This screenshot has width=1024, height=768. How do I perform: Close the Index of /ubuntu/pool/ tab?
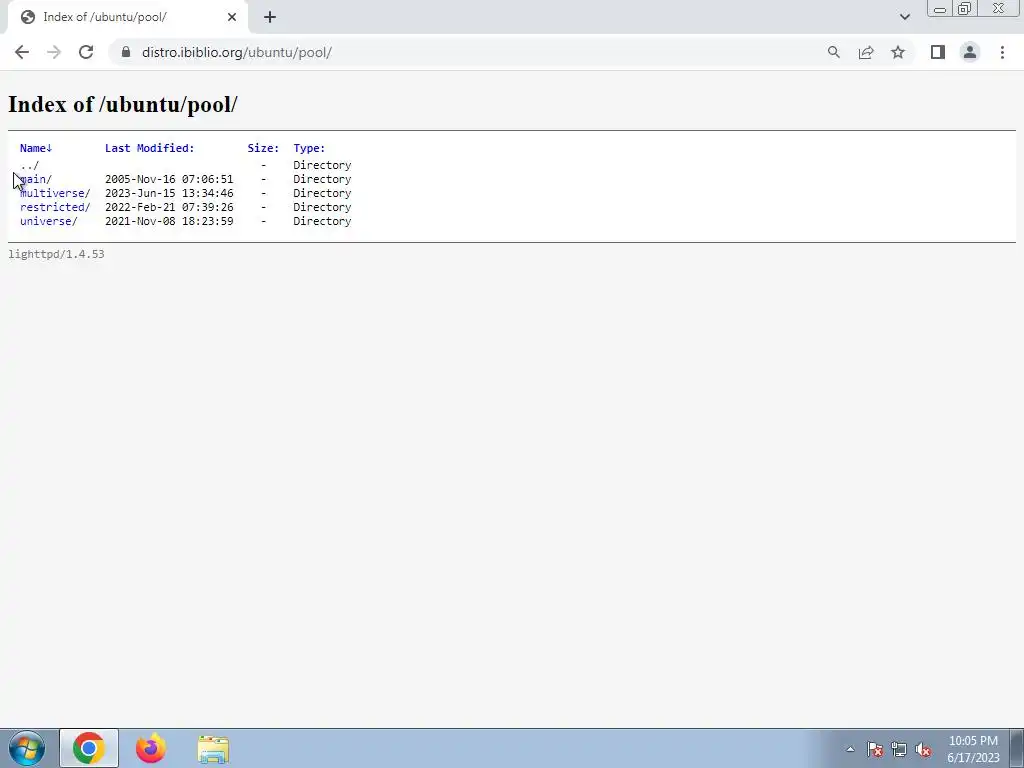click(232, 17)
